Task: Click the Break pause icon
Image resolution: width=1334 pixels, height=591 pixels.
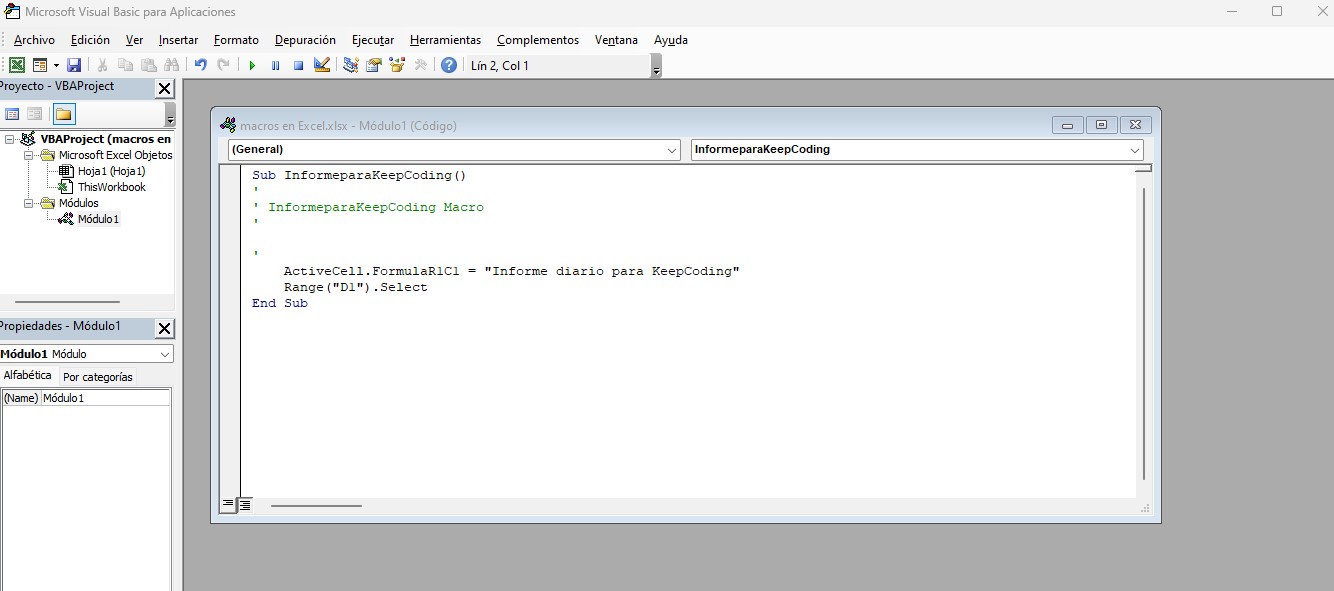Action: [275, 65]
